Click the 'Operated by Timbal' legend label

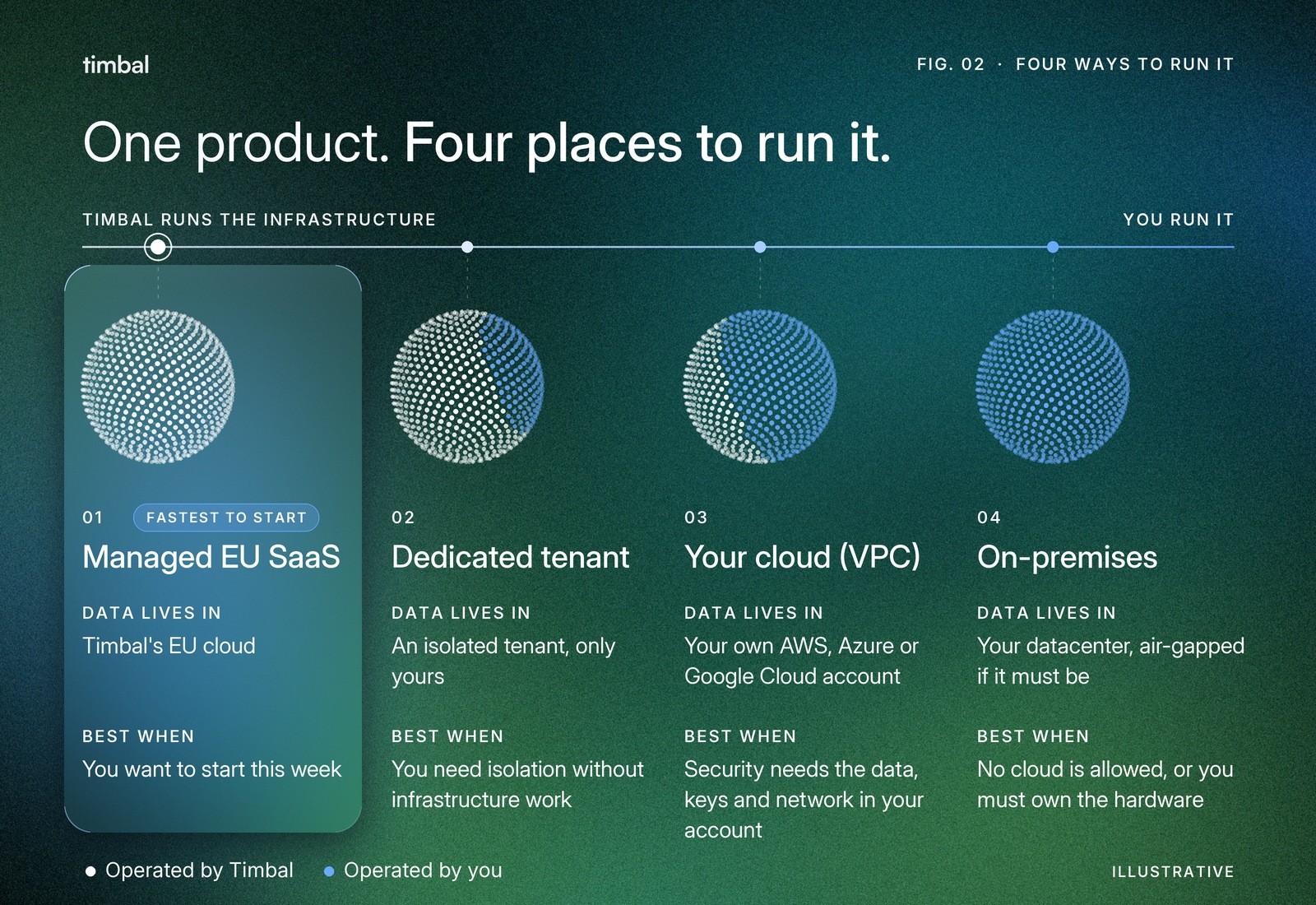199,870
